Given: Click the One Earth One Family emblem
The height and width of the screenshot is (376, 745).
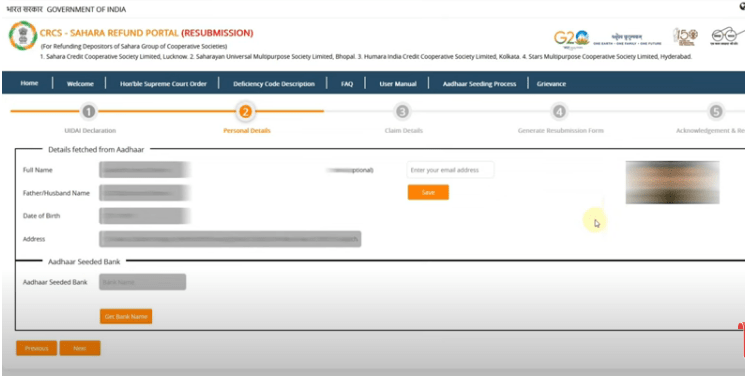Looking at the screenshot, I should tap(627, 39).
